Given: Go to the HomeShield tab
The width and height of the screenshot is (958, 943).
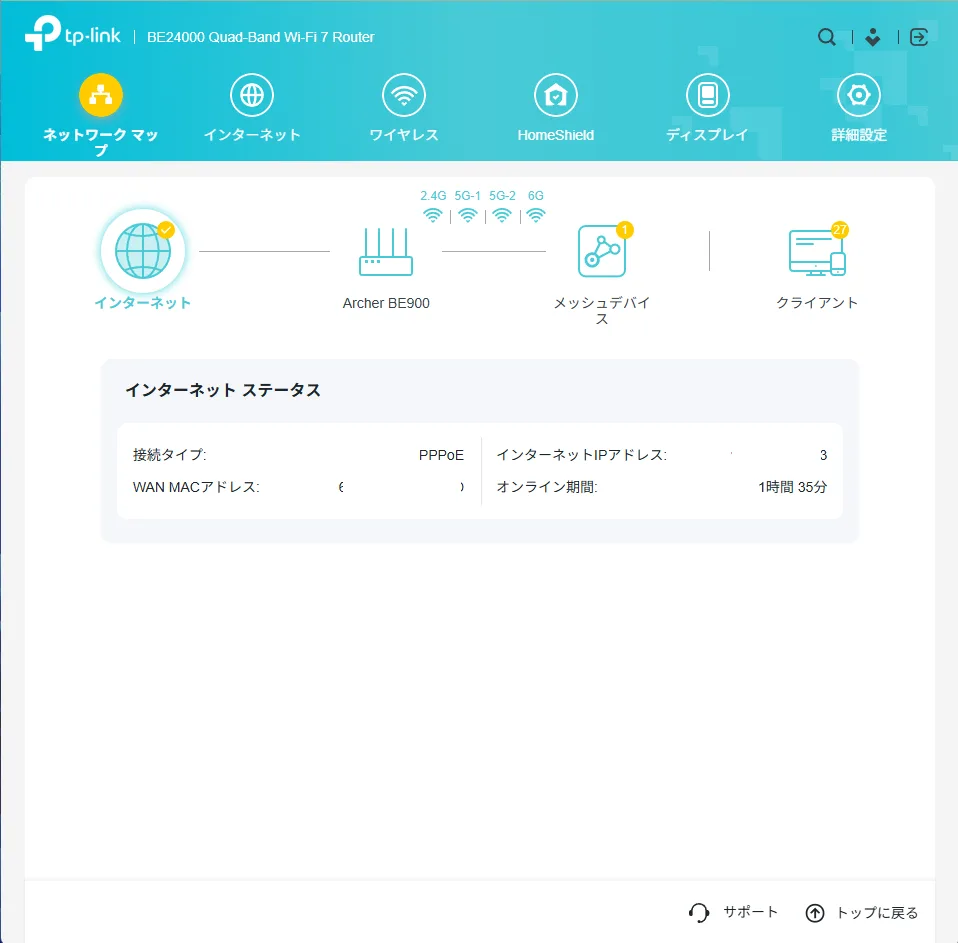Looking at the screenshot, I should pyautogui.click(x=555, y=108).
